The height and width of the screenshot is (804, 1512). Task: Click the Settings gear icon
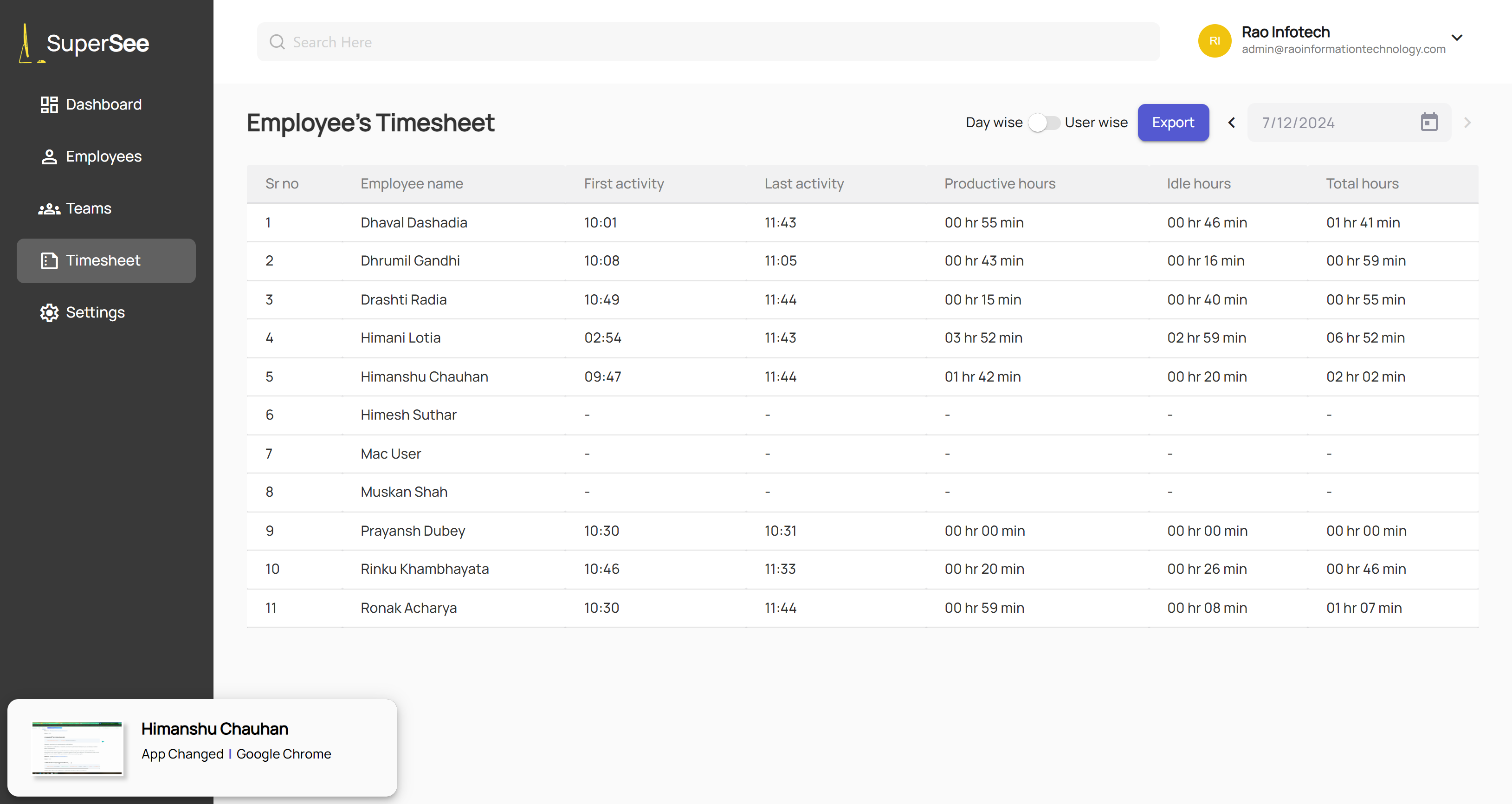[x=49, y=312]
